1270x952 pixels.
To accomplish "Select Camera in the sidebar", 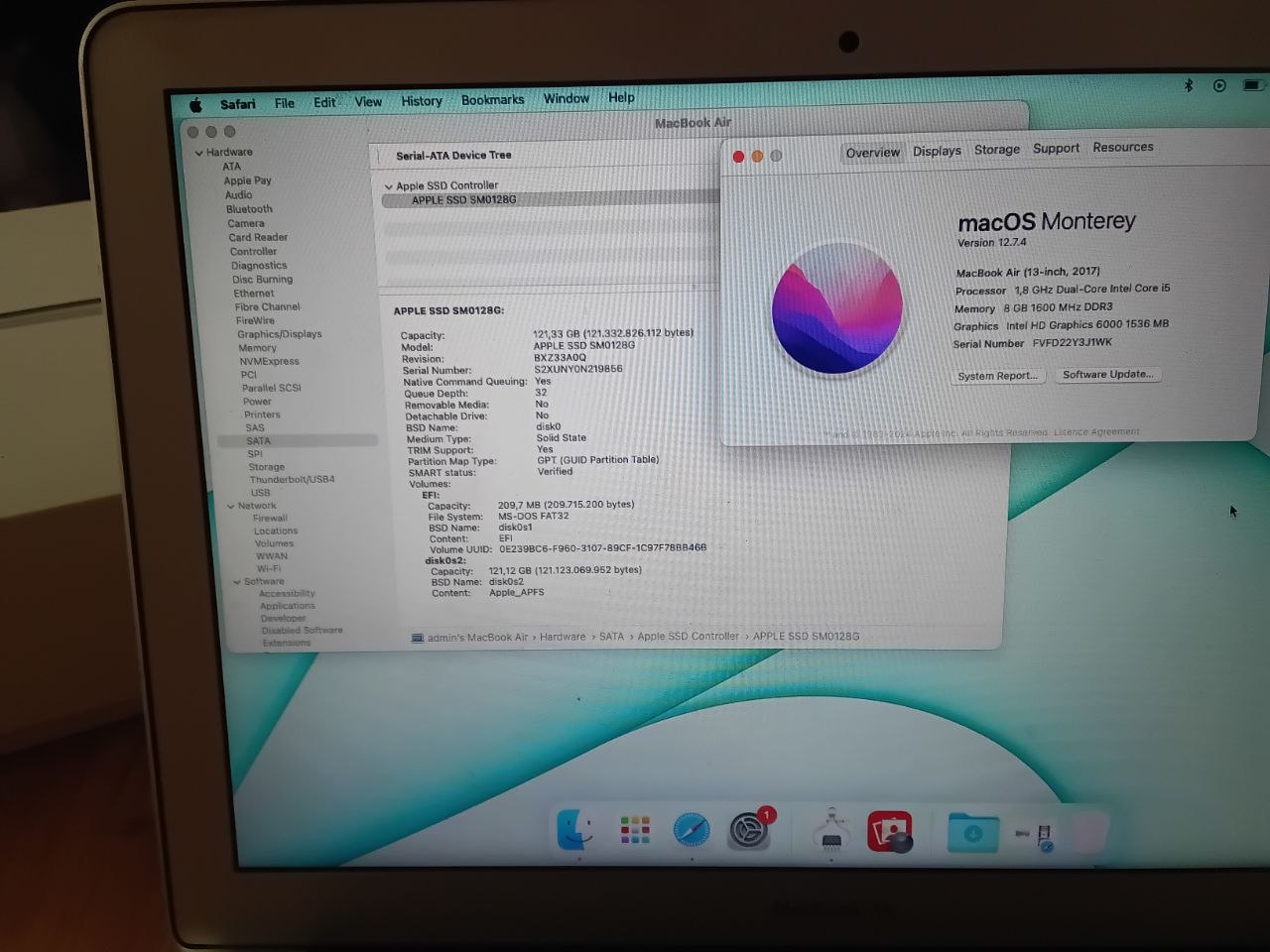I will tap(246, 223).
